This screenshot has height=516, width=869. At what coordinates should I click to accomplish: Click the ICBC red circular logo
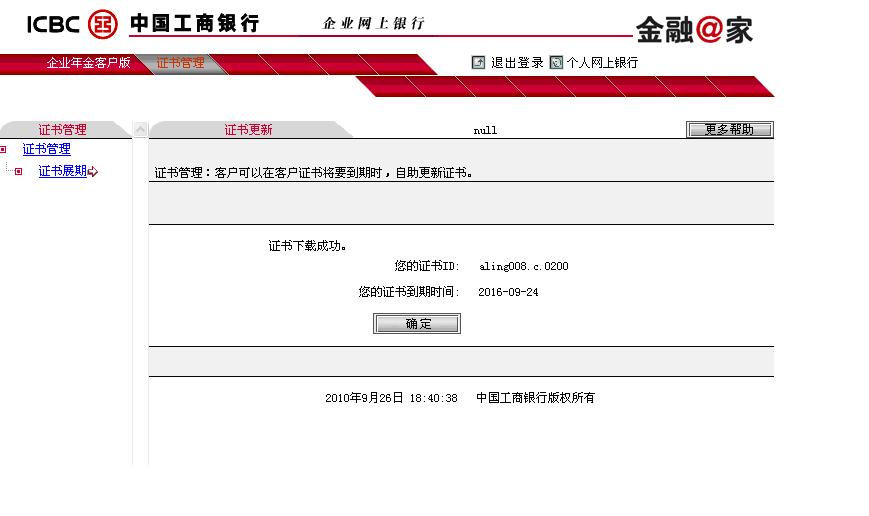click(x=103, y=24)
